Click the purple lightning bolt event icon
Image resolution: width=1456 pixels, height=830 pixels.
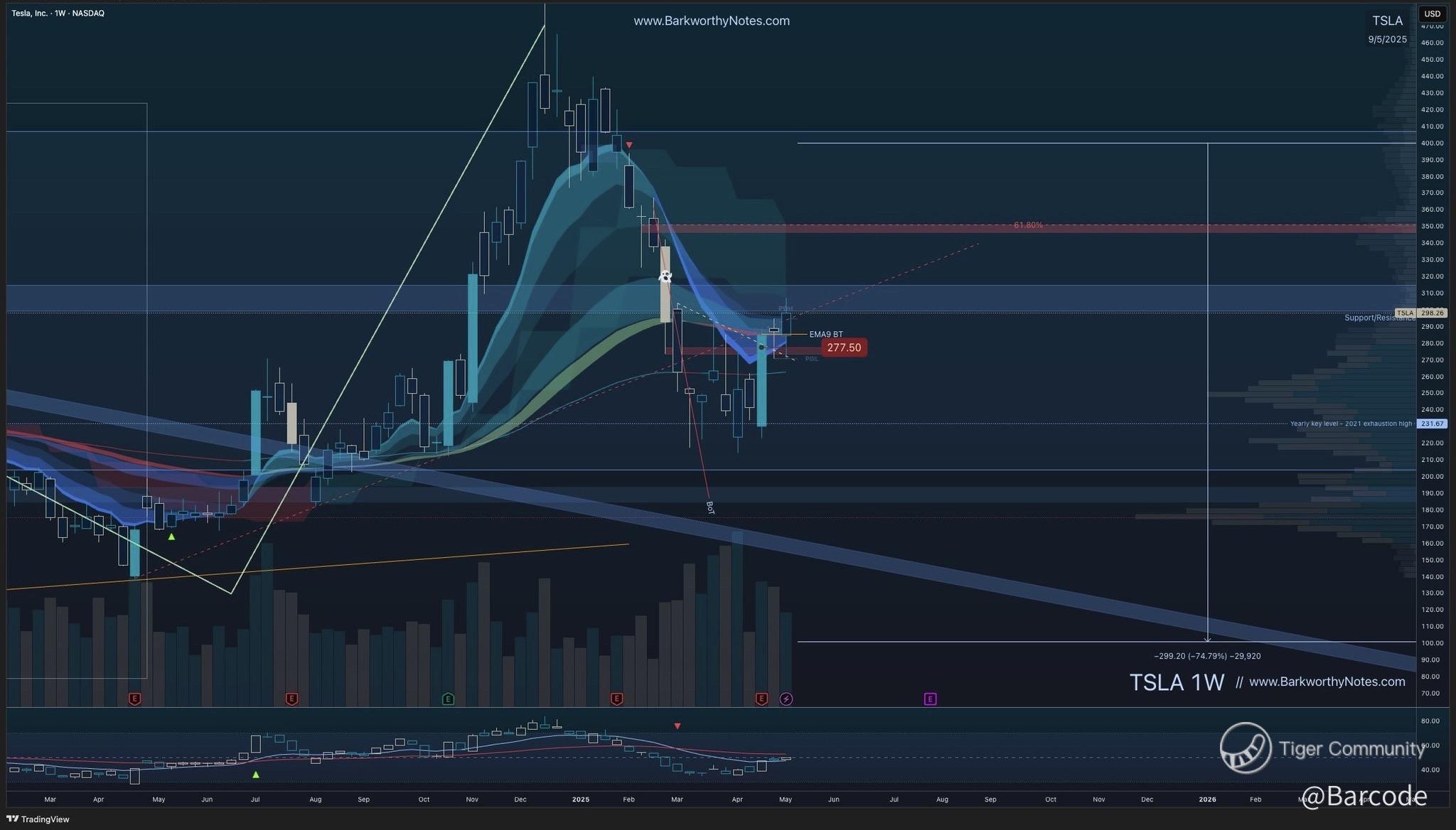point(786,699)
